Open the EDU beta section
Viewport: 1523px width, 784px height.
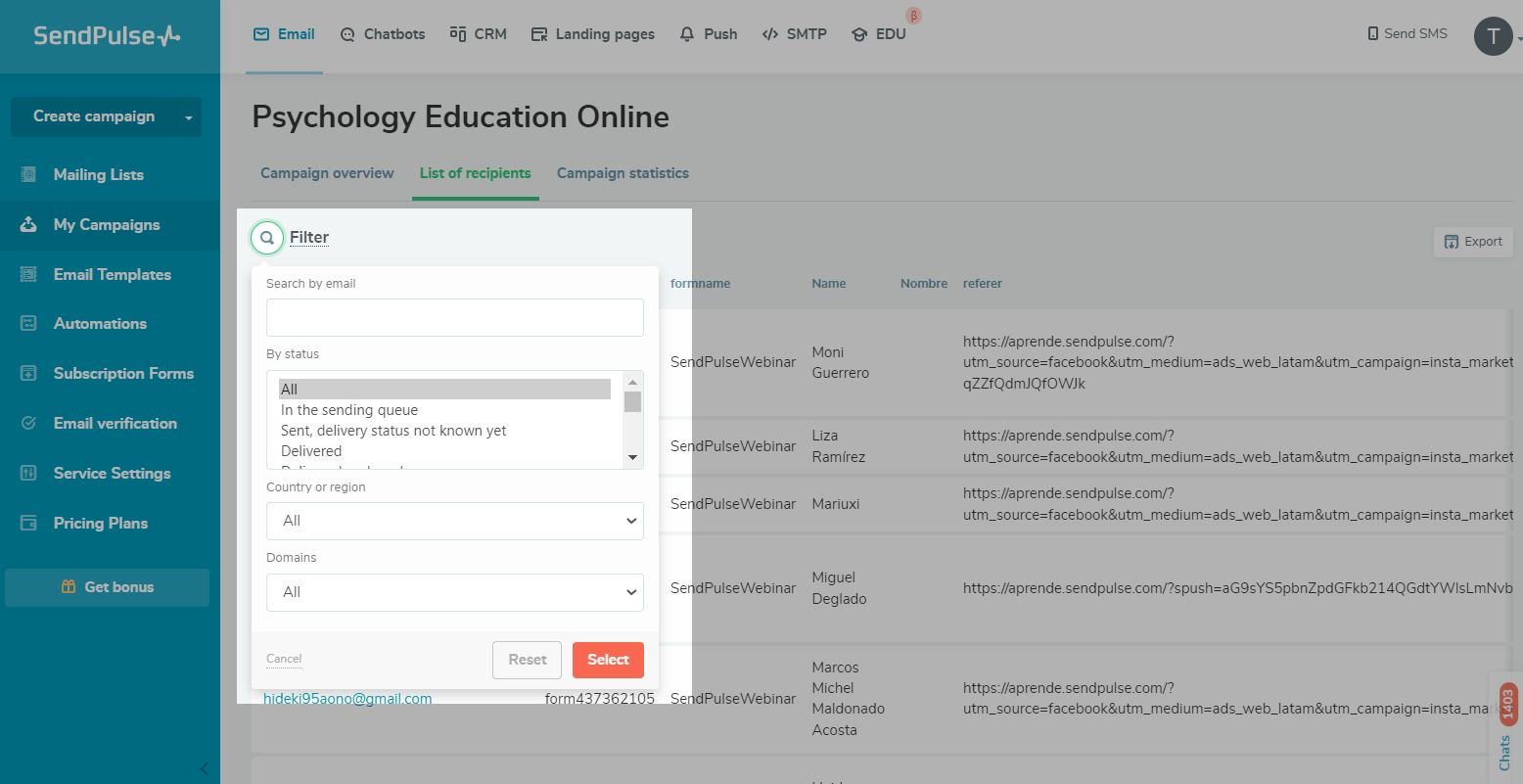click(x=879, y=34)
